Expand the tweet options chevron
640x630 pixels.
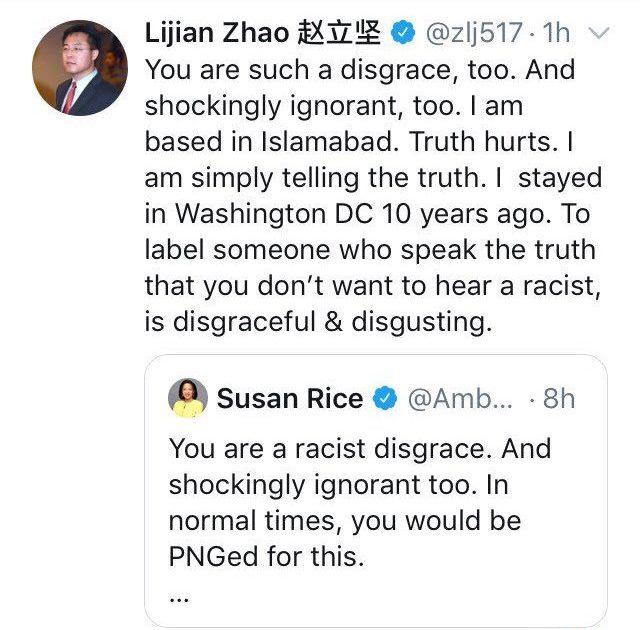click(x=600, y=33)
